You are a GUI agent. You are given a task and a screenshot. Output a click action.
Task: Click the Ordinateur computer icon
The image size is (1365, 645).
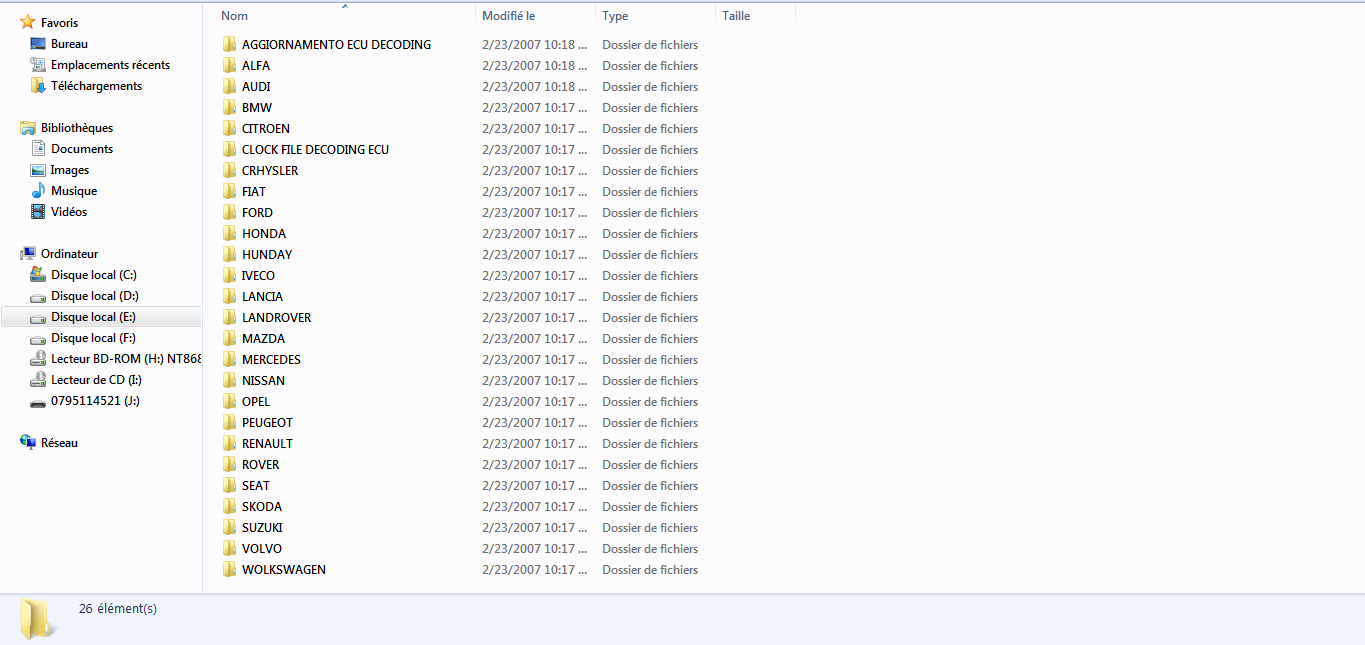pos(28,254)
